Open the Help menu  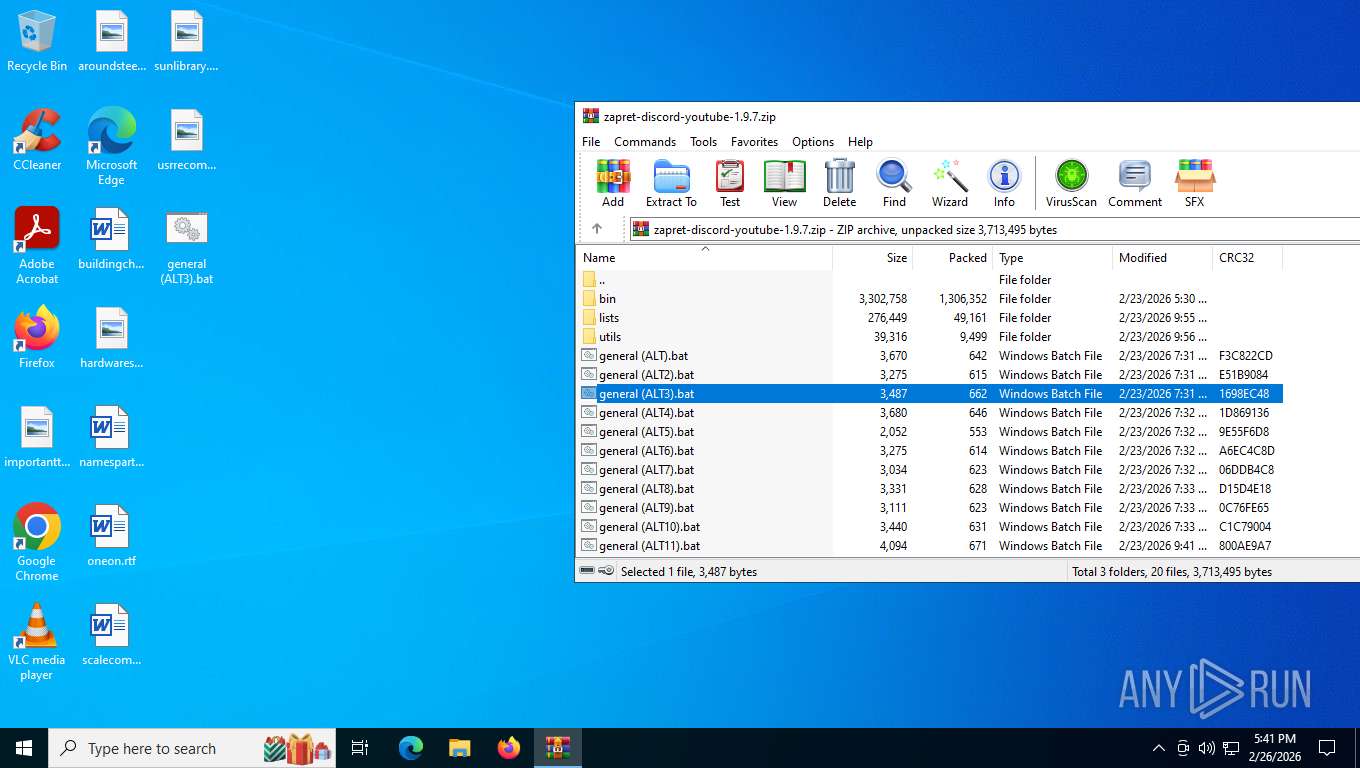pyautogui.click(x=860, y=142)
